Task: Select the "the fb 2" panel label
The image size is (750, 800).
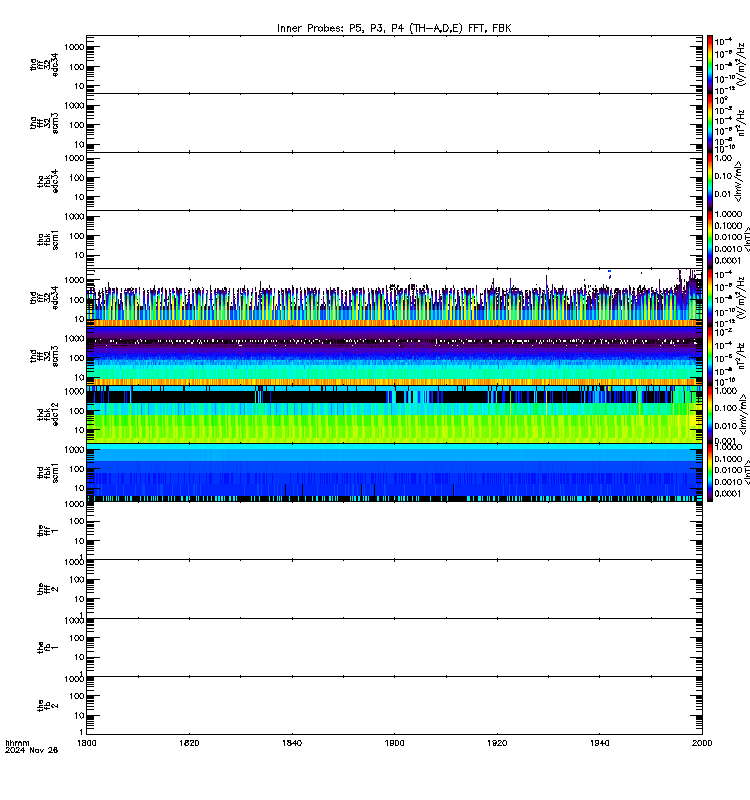Action: pyautogui.click(x=48, y=706)
